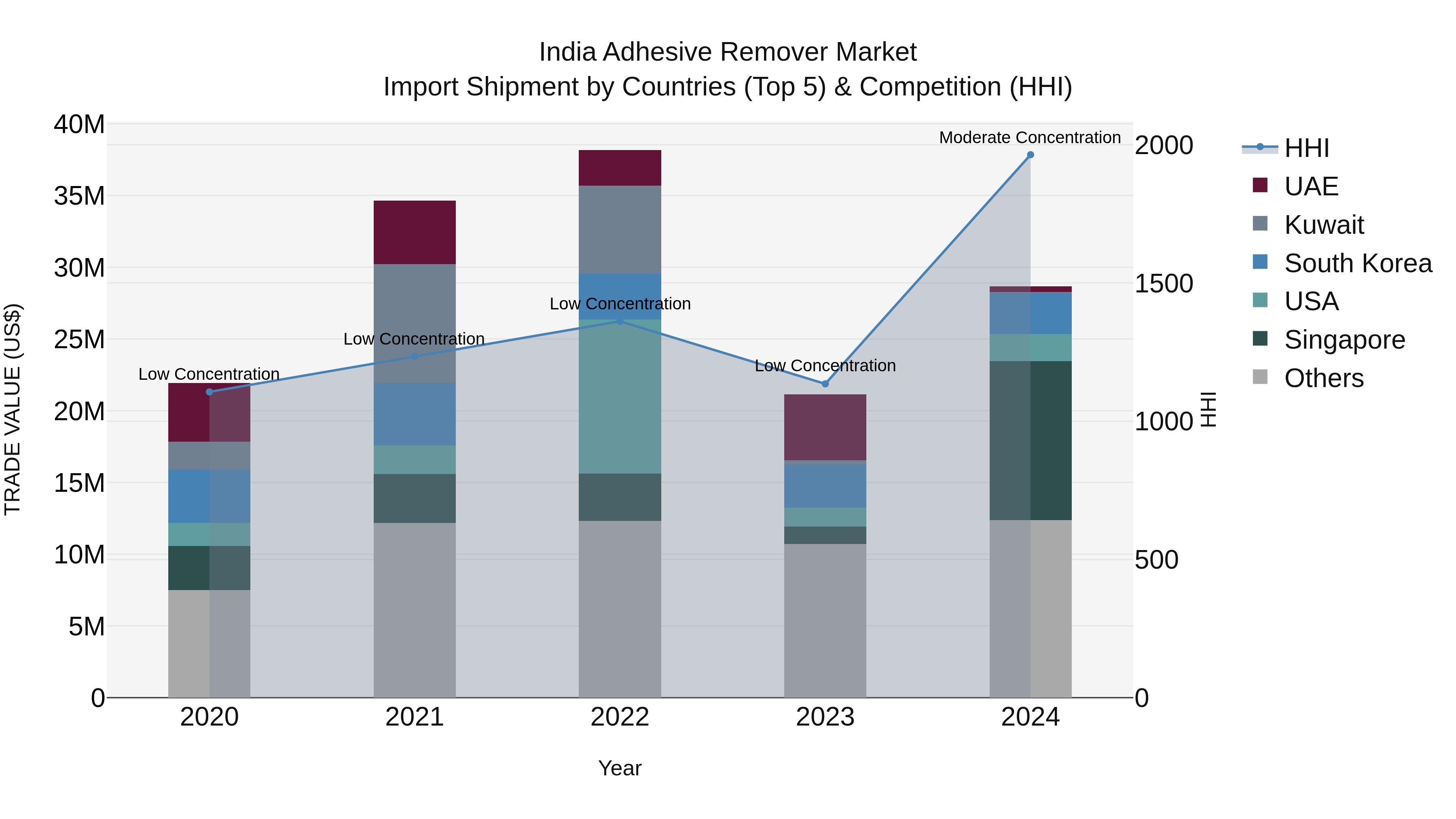Toggle the HHI legend entry
This screenshot has width=1456, height=819.
click(x=1286, y=148)
